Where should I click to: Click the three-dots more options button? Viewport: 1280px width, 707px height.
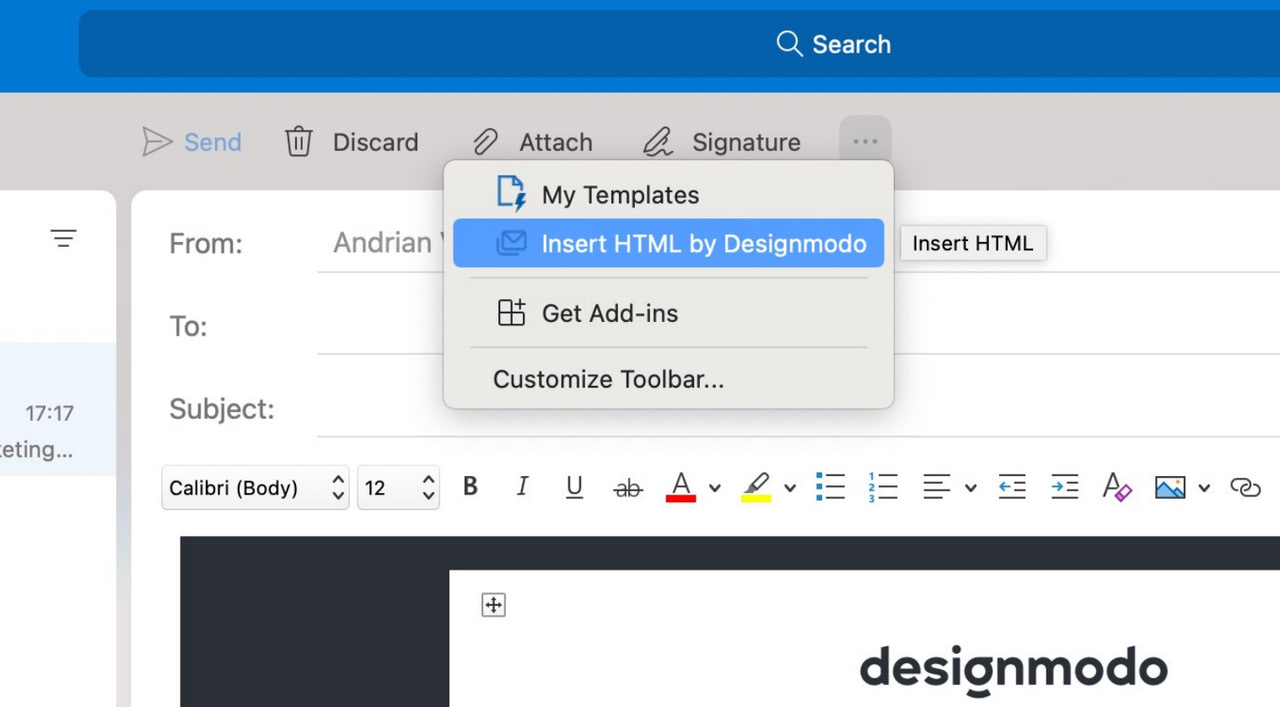click(865, 142)
